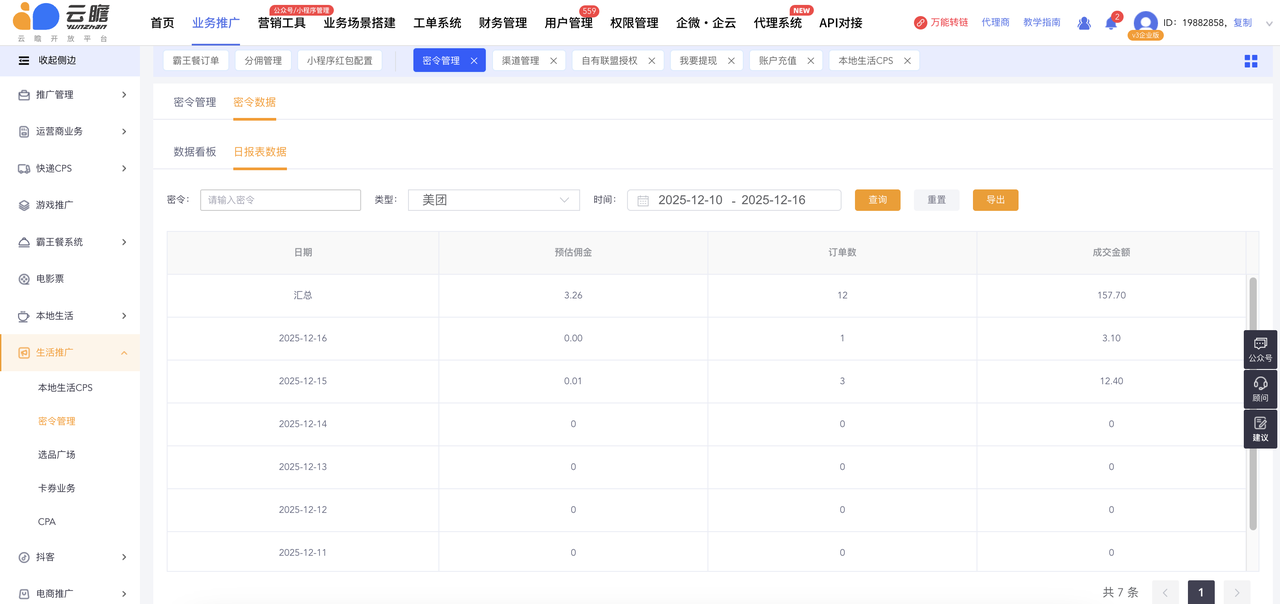Screen dimensions: 1280x604
Task: Click the 导出 export button
Action: click(x=995, y=200)
